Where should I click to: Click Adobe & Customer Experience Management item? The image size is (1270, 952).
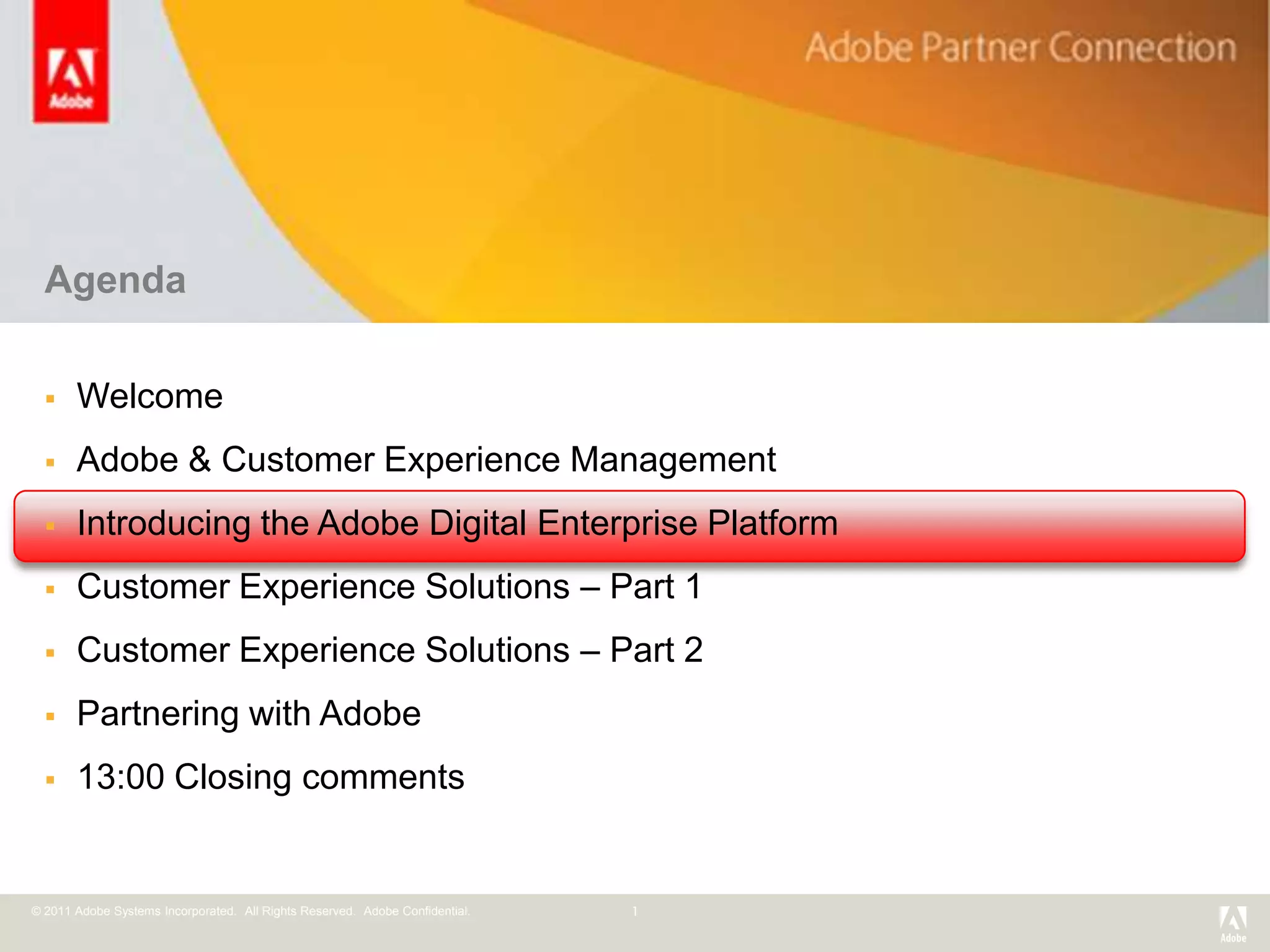(426, 460)
